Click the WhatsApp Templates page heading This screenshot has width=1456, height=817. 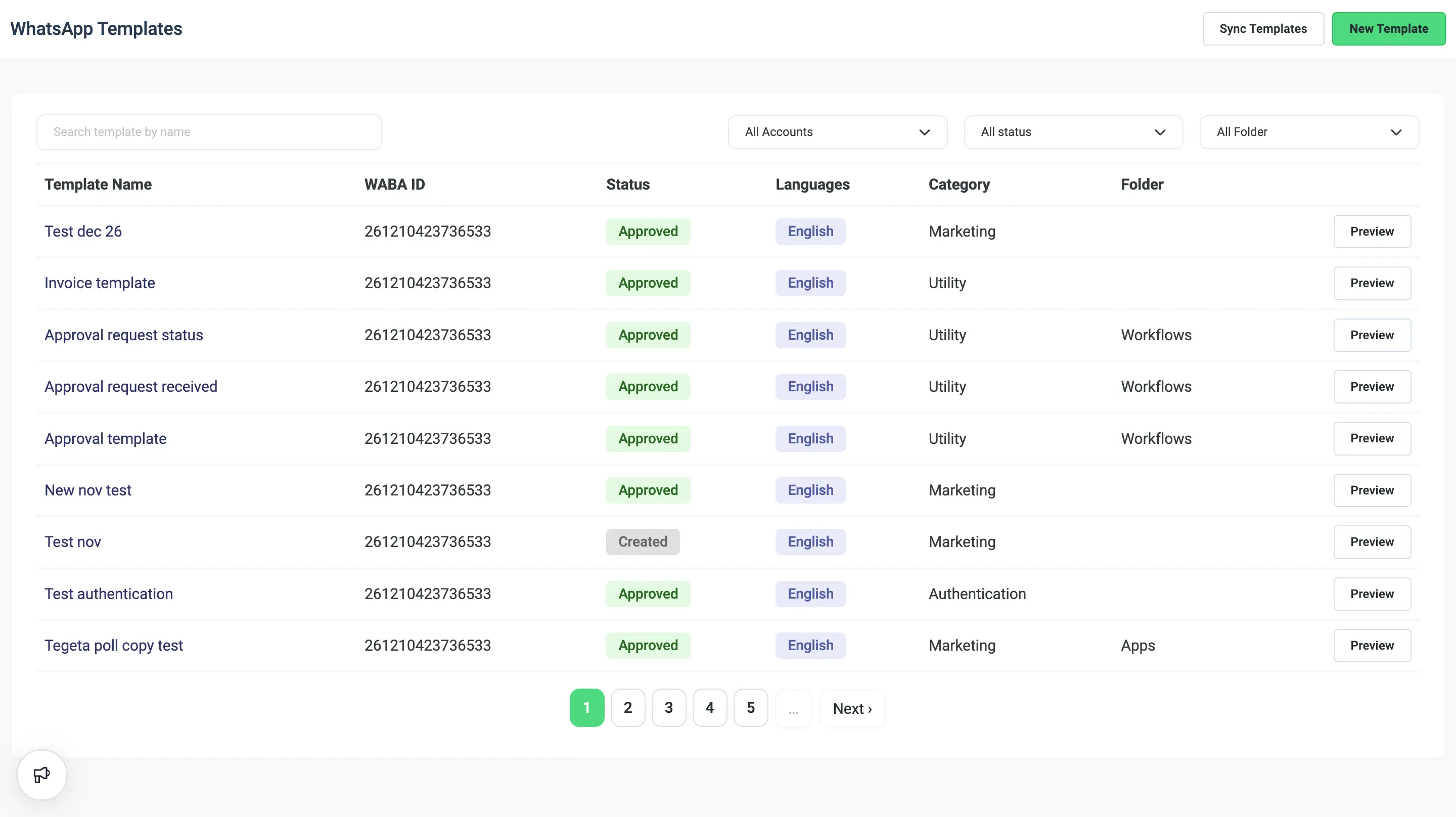96,29
